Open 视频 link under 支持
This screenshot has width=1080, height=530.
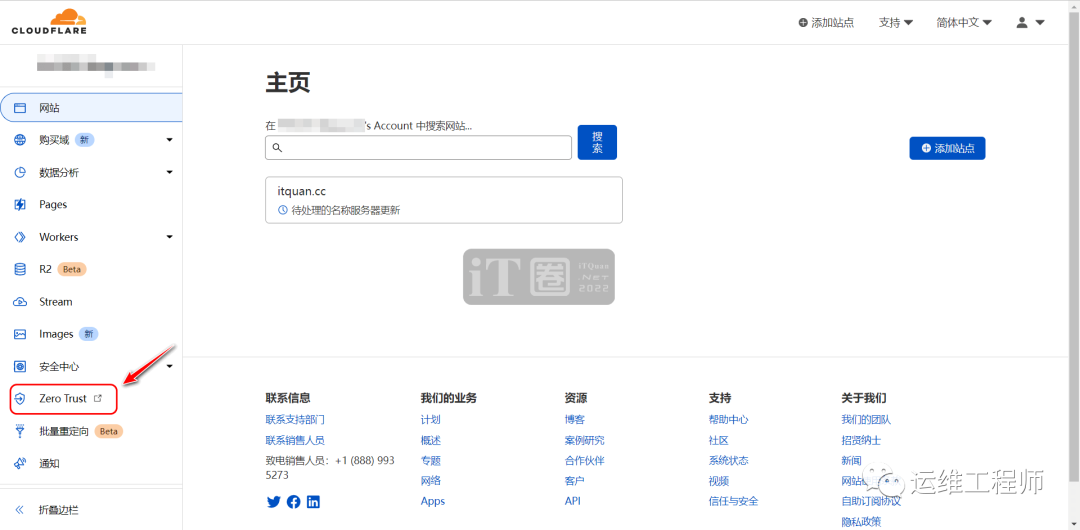click(718, 480)
